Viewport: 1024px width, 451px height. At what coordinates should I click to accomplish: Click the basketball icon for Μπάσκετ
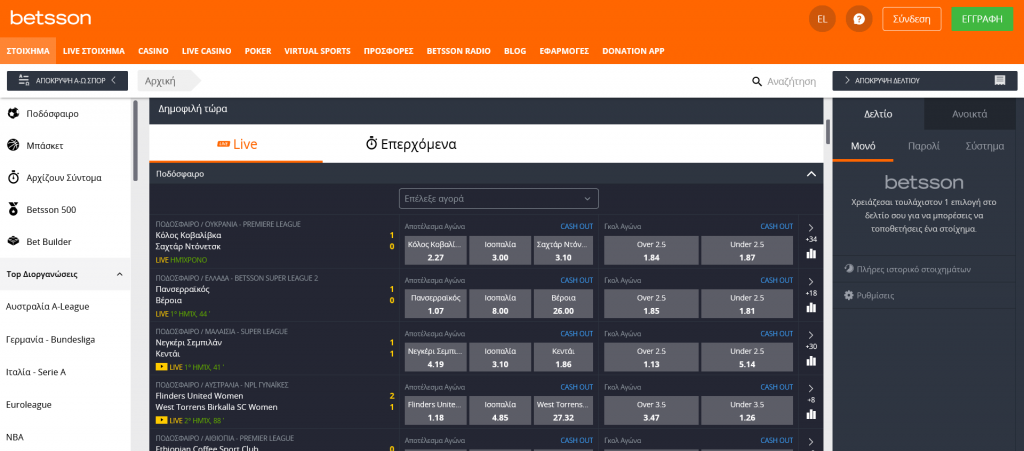[x=13, y=146]
